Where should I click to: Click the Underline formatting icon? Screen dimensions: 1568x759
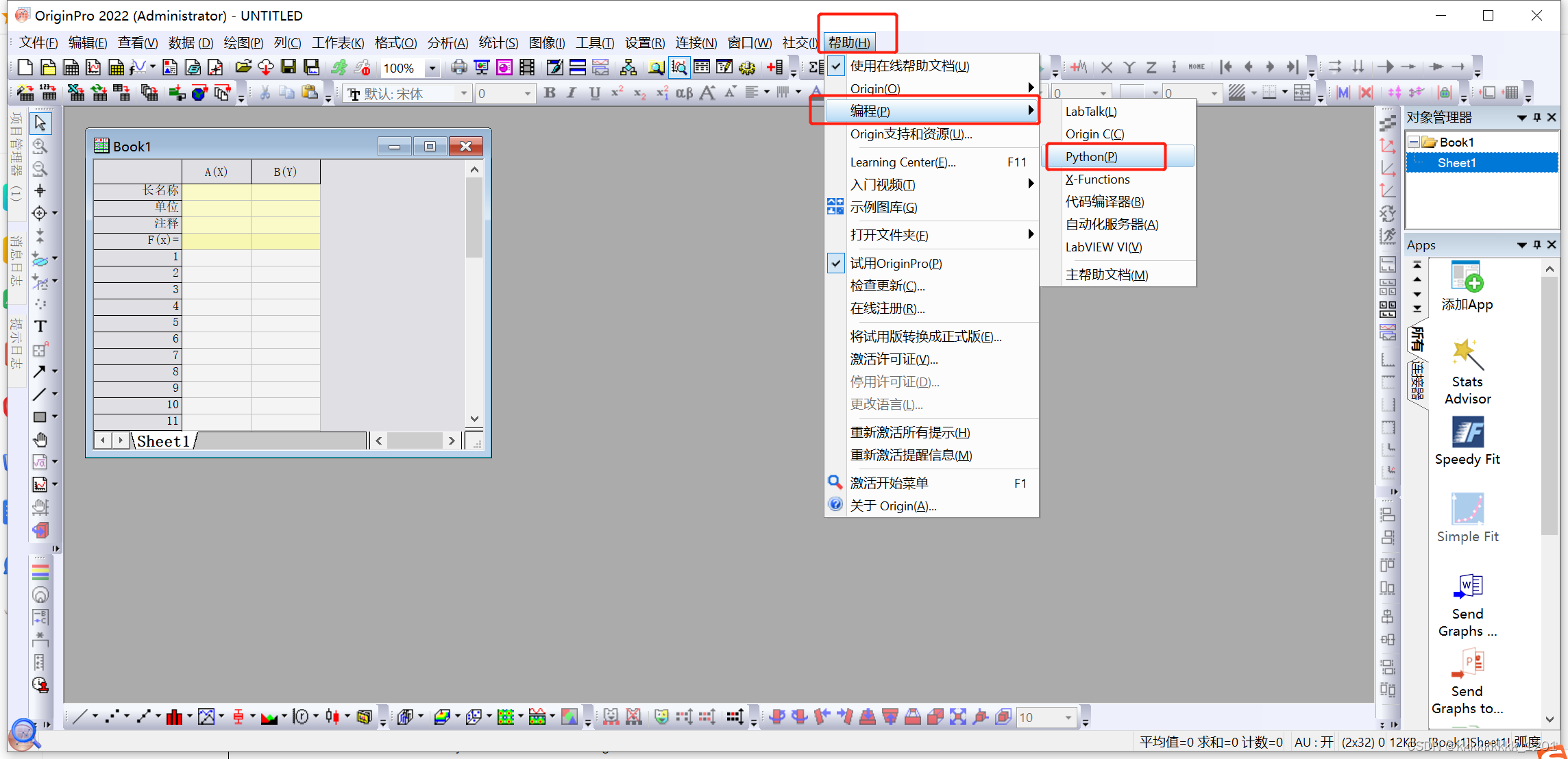coord(594,92)
